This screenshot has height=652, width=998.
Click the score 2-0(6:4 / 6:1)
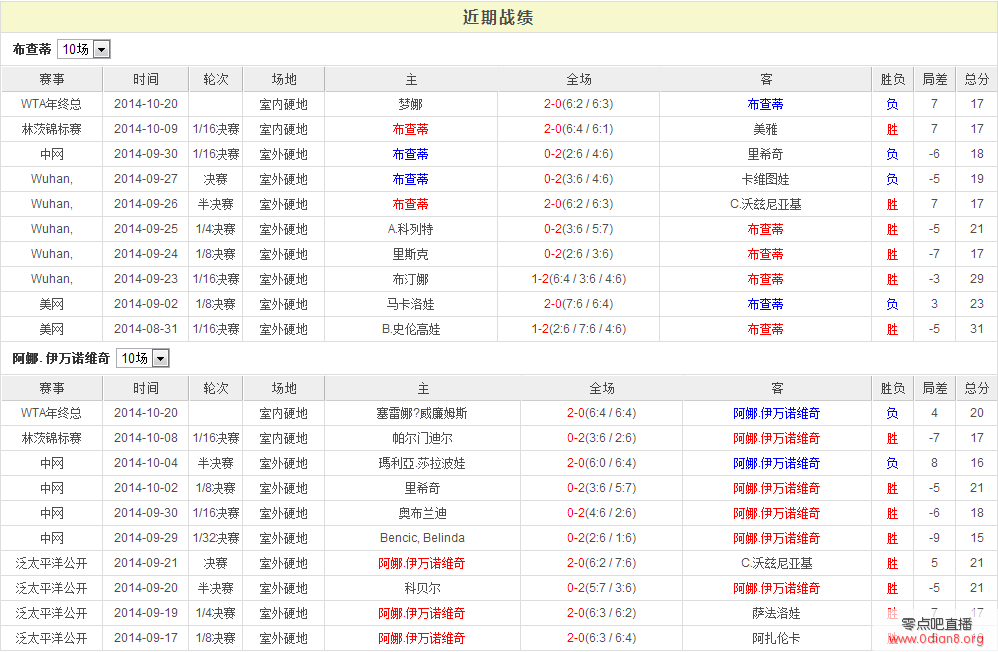click(579, 129)
